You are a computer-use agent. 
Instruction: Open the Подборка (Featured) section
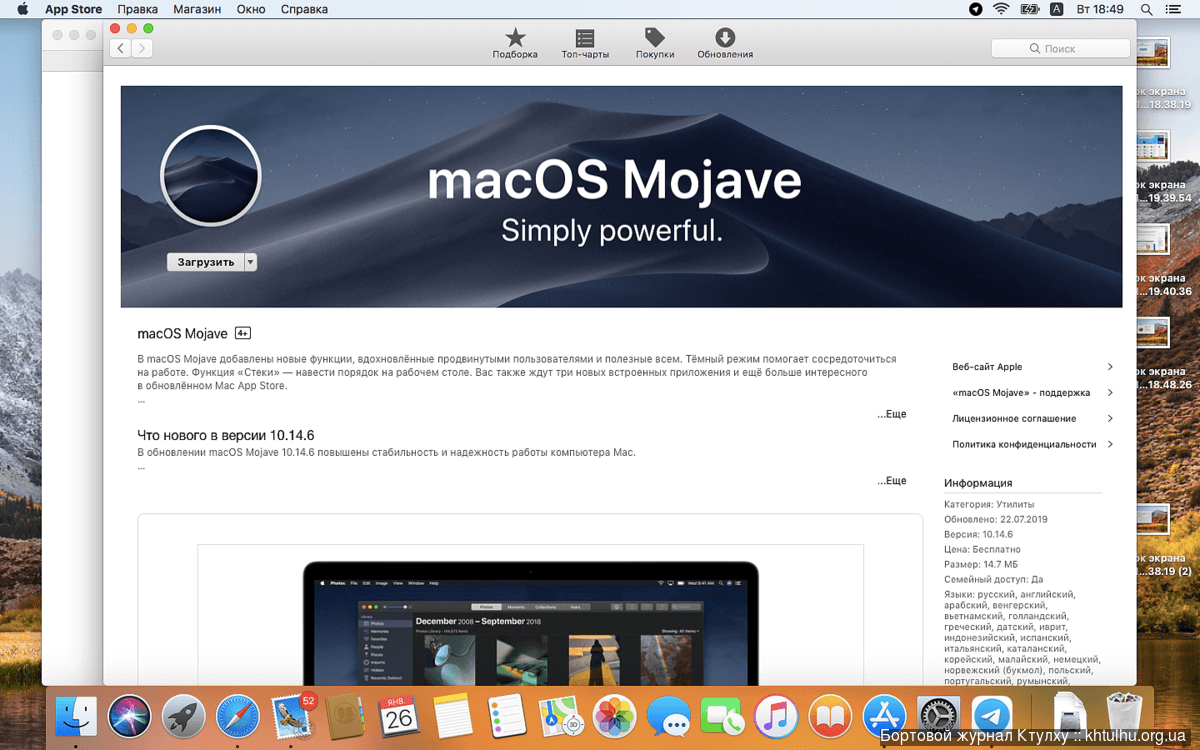(515, 44)
